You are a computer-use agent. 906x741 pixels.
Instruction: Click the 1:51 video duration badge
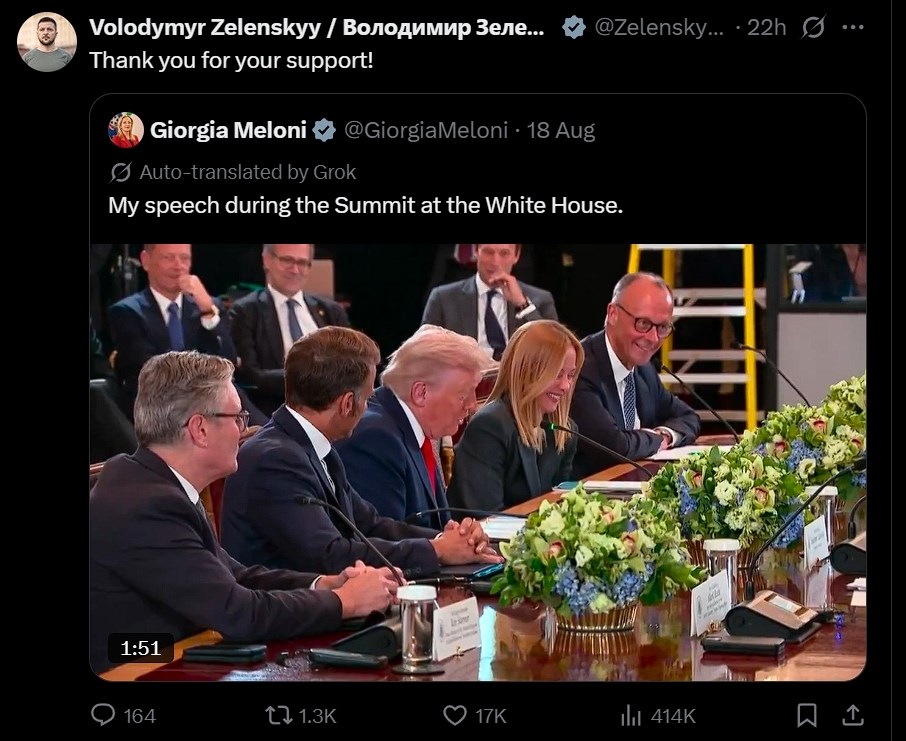tap(141, 648)
